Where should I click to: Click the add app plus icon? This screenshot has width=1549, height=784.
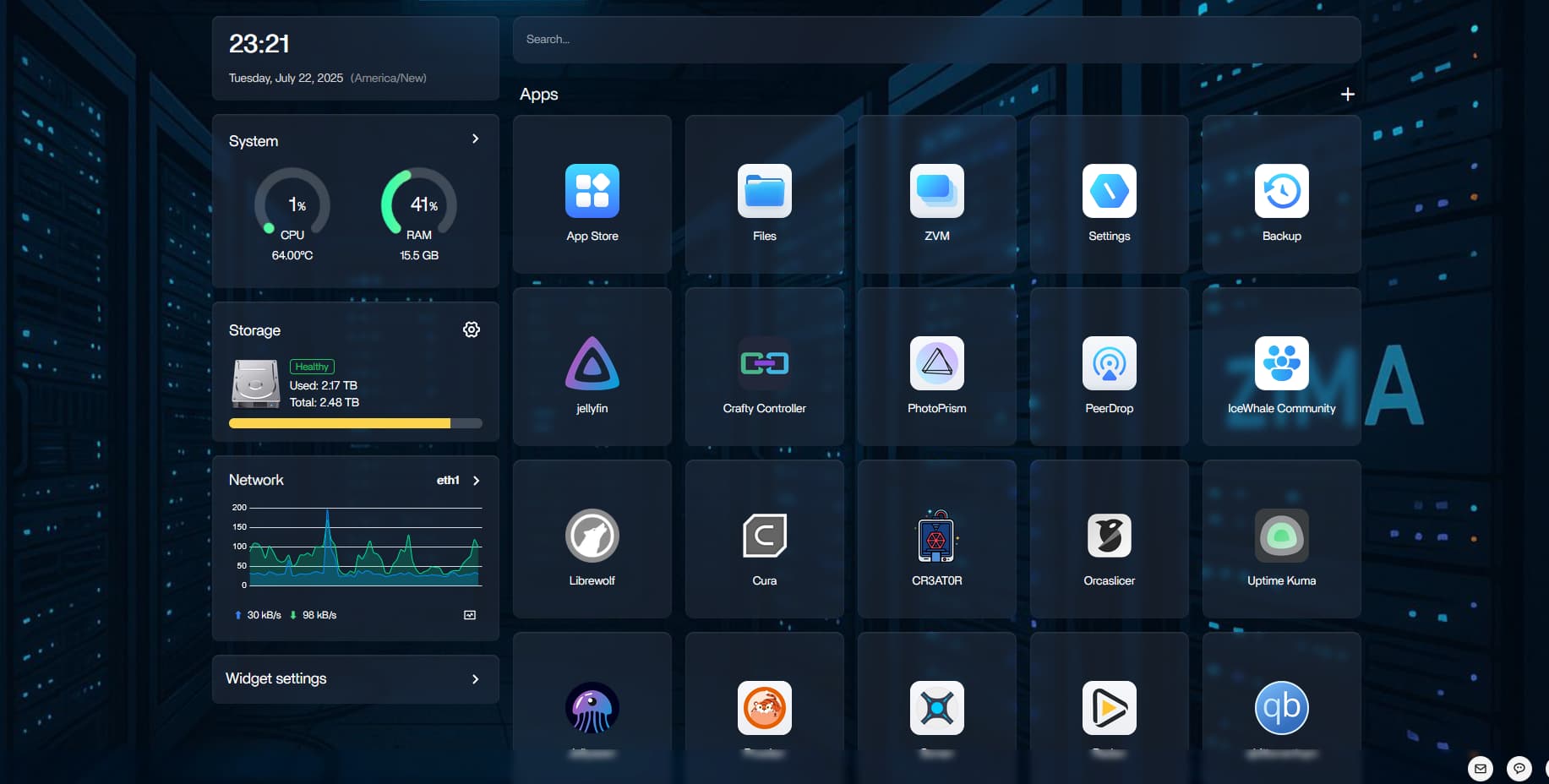click(x=1347, y=94)
